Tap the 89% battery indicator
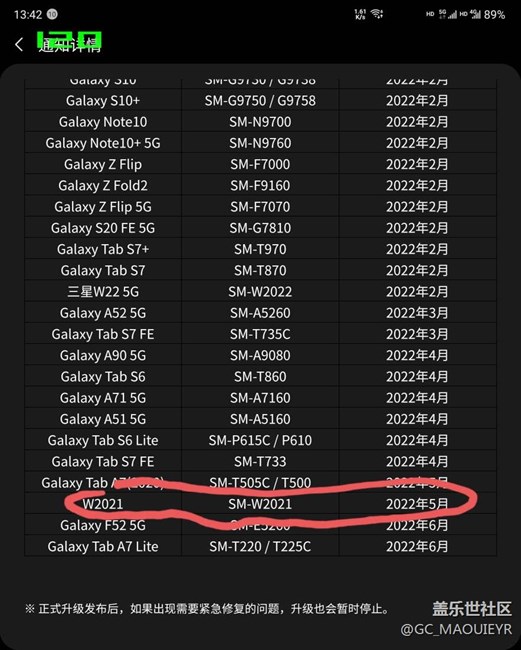 coord(494,15)
